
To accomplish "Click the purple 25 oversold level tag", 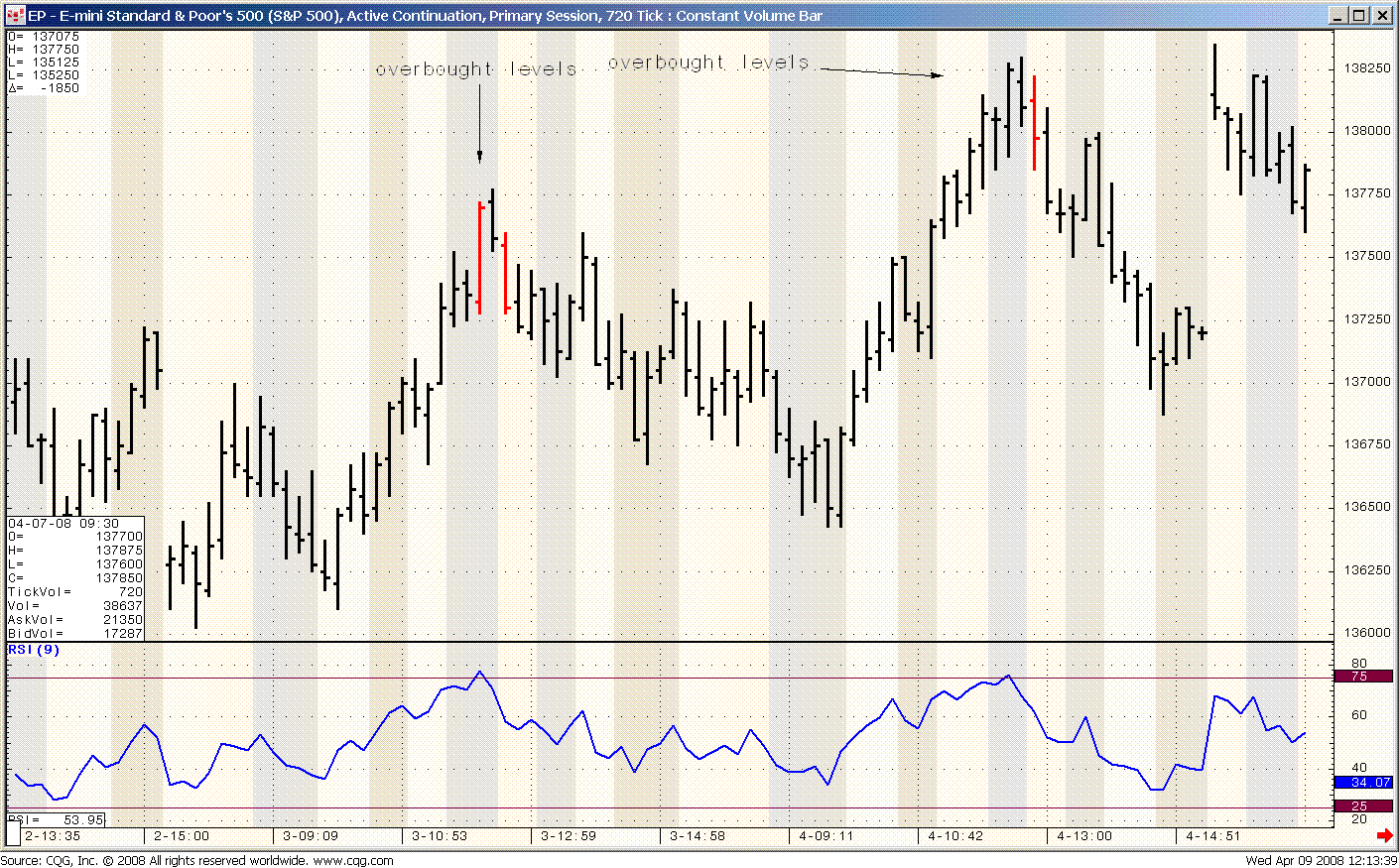I will 1363,806.
